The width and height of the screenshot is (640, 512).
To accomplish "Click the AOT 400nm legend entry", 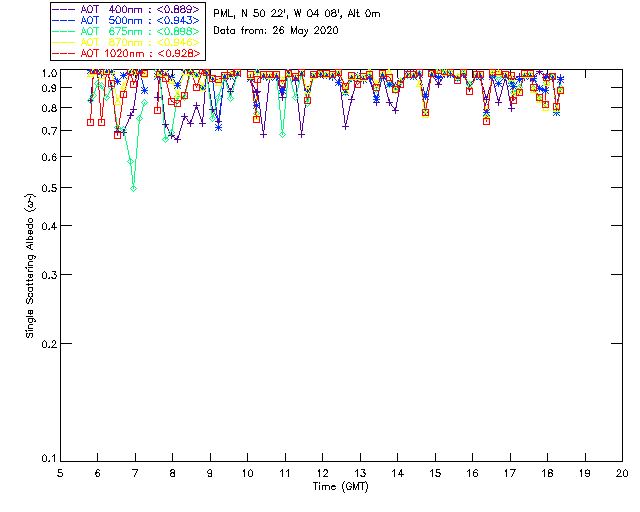I will (126, 9).
